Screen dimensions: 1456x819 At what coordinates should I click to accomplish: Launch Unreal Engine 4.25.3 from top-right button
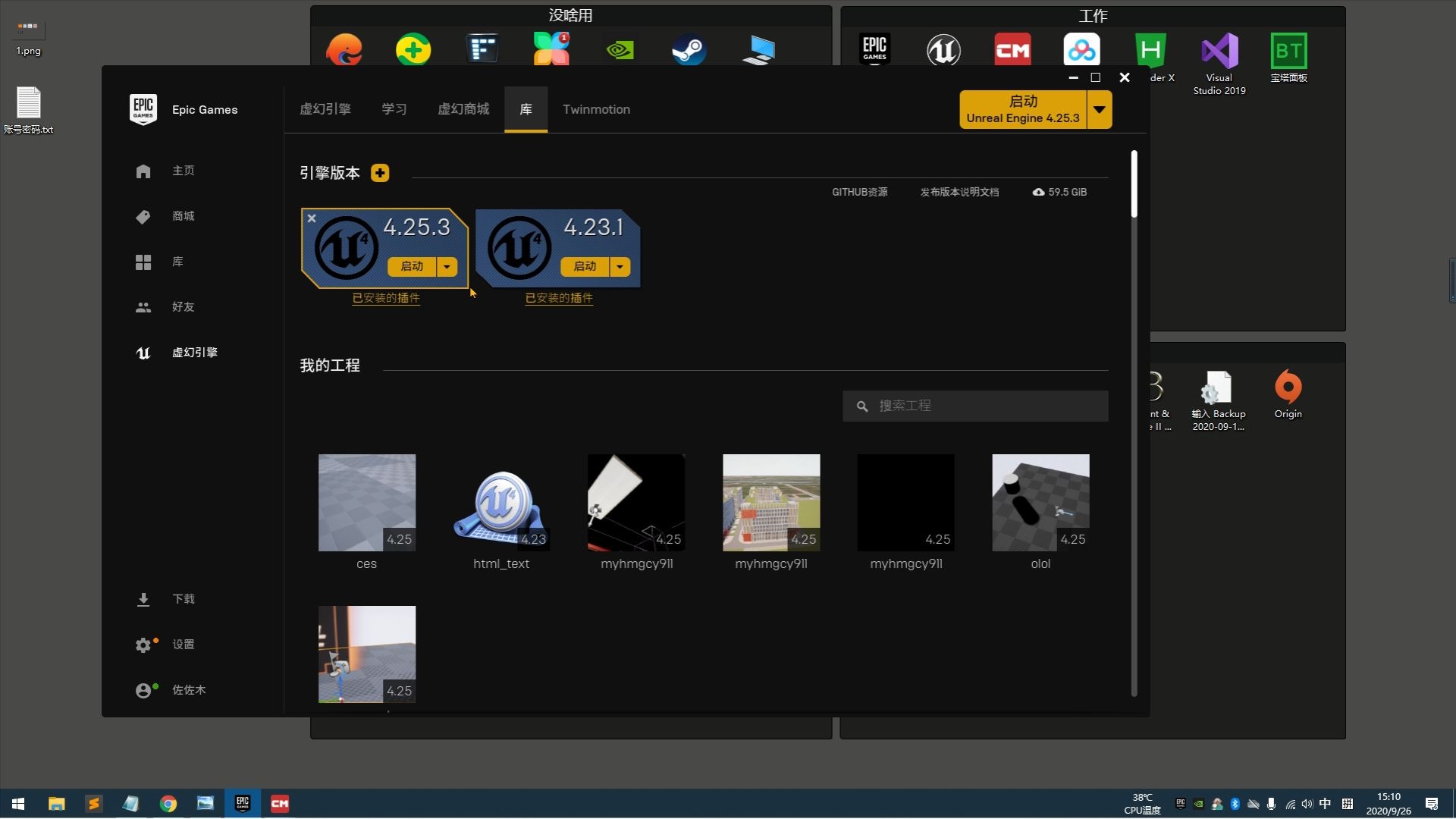(1023, 110)
